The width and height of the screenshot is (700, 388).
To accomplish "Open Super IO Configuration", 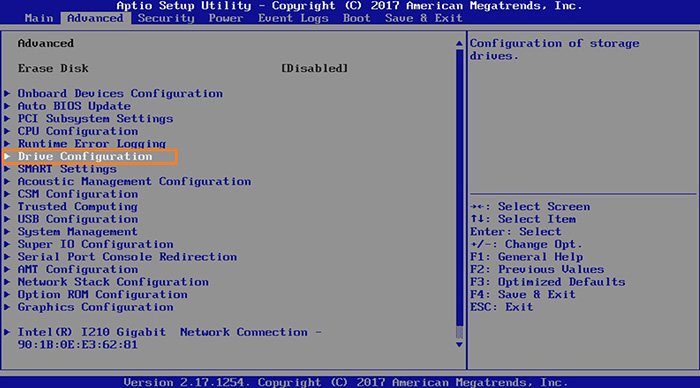I will pyautogui.click(x=96, y=244).
